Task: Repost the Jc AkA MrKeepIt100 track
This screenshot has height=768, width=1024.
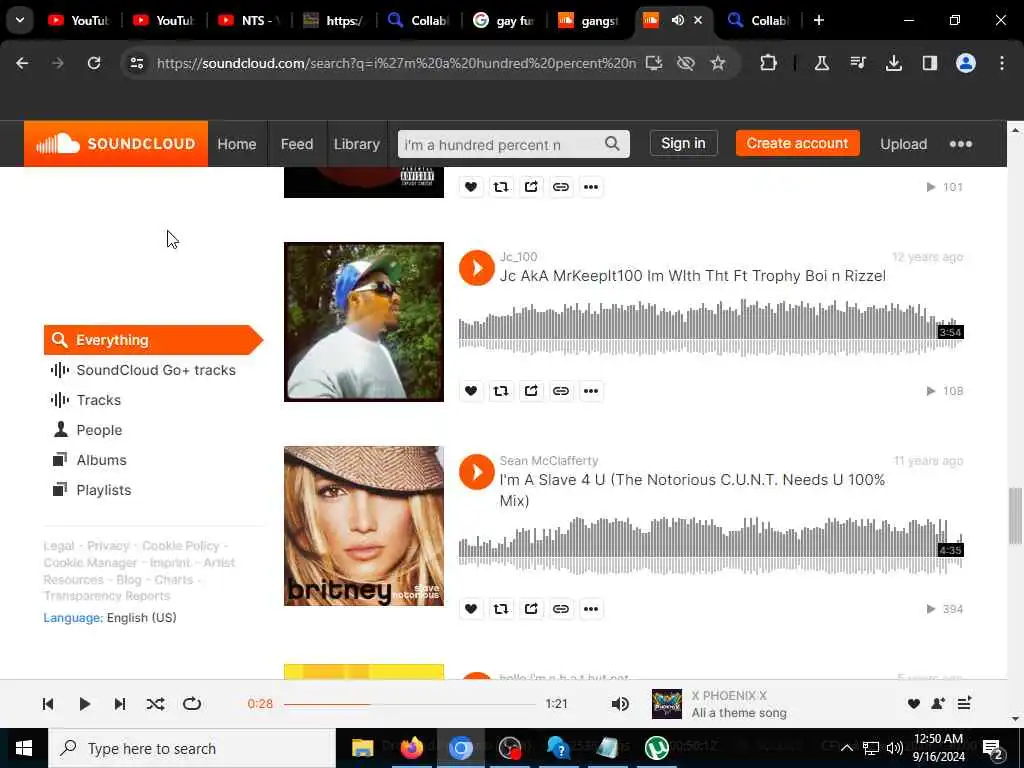Action: (x=501, y=391)
